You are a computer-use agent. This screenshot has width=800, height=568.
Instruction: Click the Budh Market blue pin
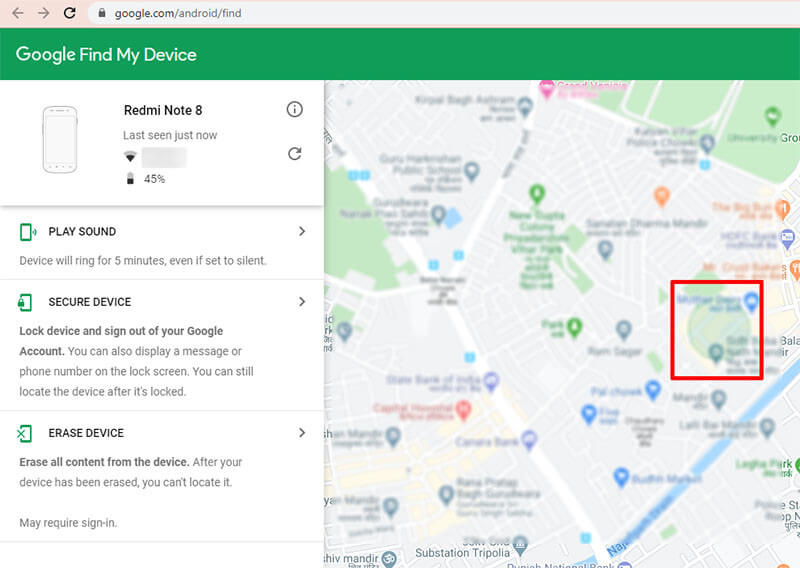tap(620, 477)
